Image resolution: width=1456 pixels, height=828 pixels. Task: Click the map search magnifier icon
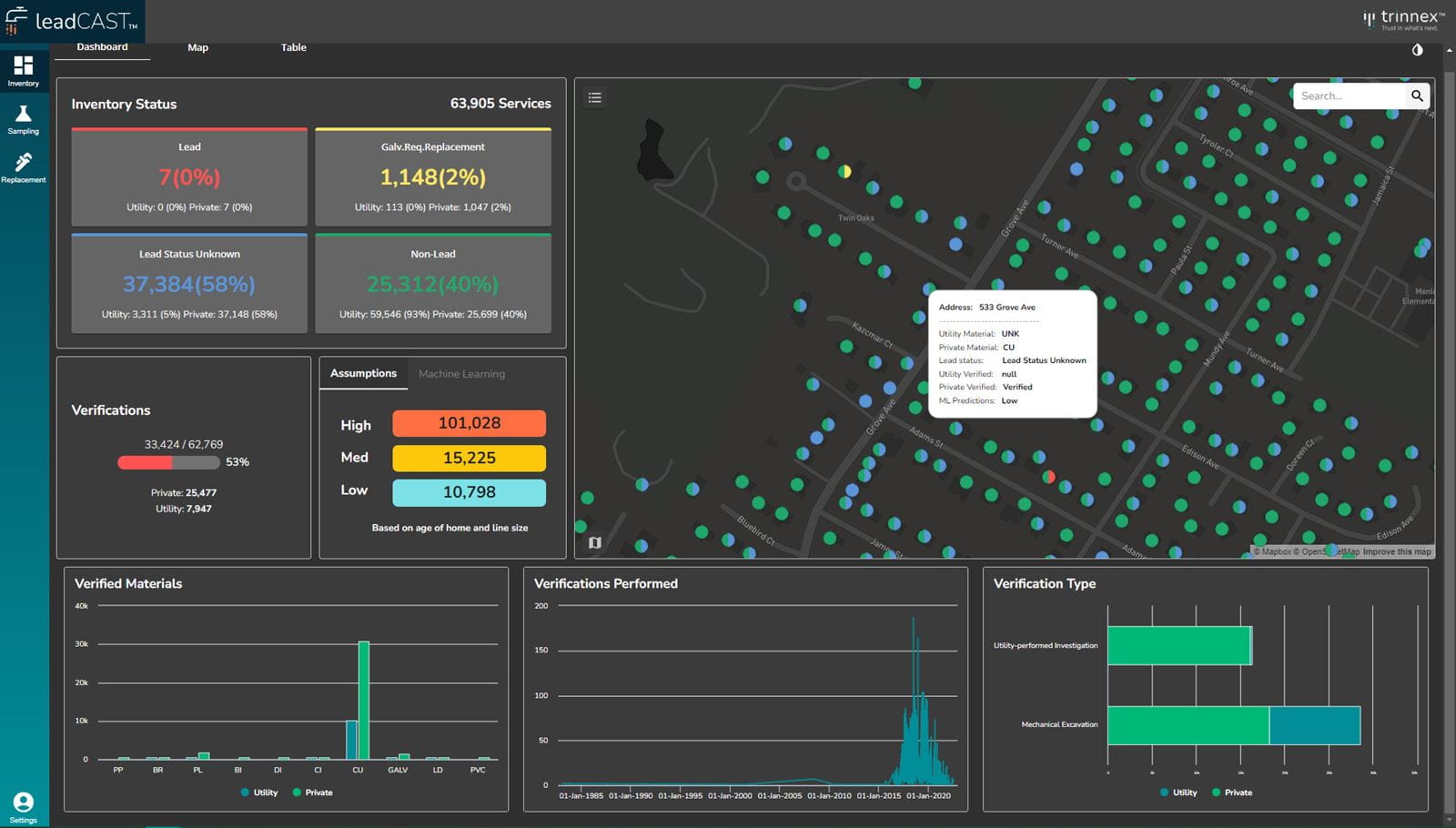point(1417,96)
